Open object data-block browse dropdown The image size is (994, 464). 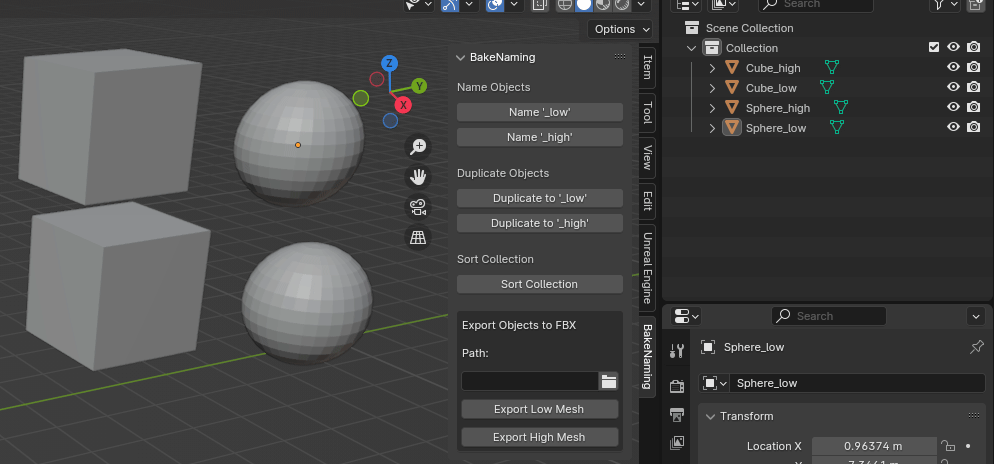pos(714,383)
